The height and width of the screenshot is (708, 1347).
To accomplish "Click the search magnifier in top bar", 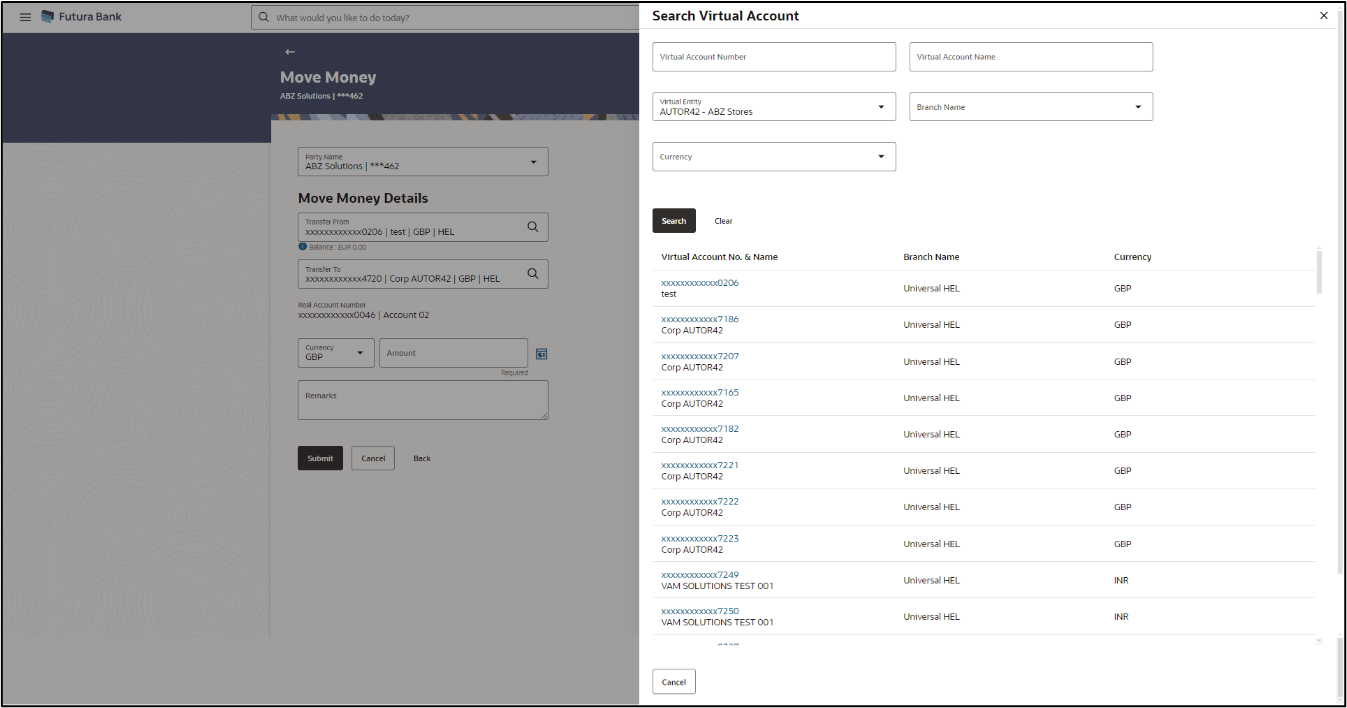I will pyautogui.click(x=264, y=18).
